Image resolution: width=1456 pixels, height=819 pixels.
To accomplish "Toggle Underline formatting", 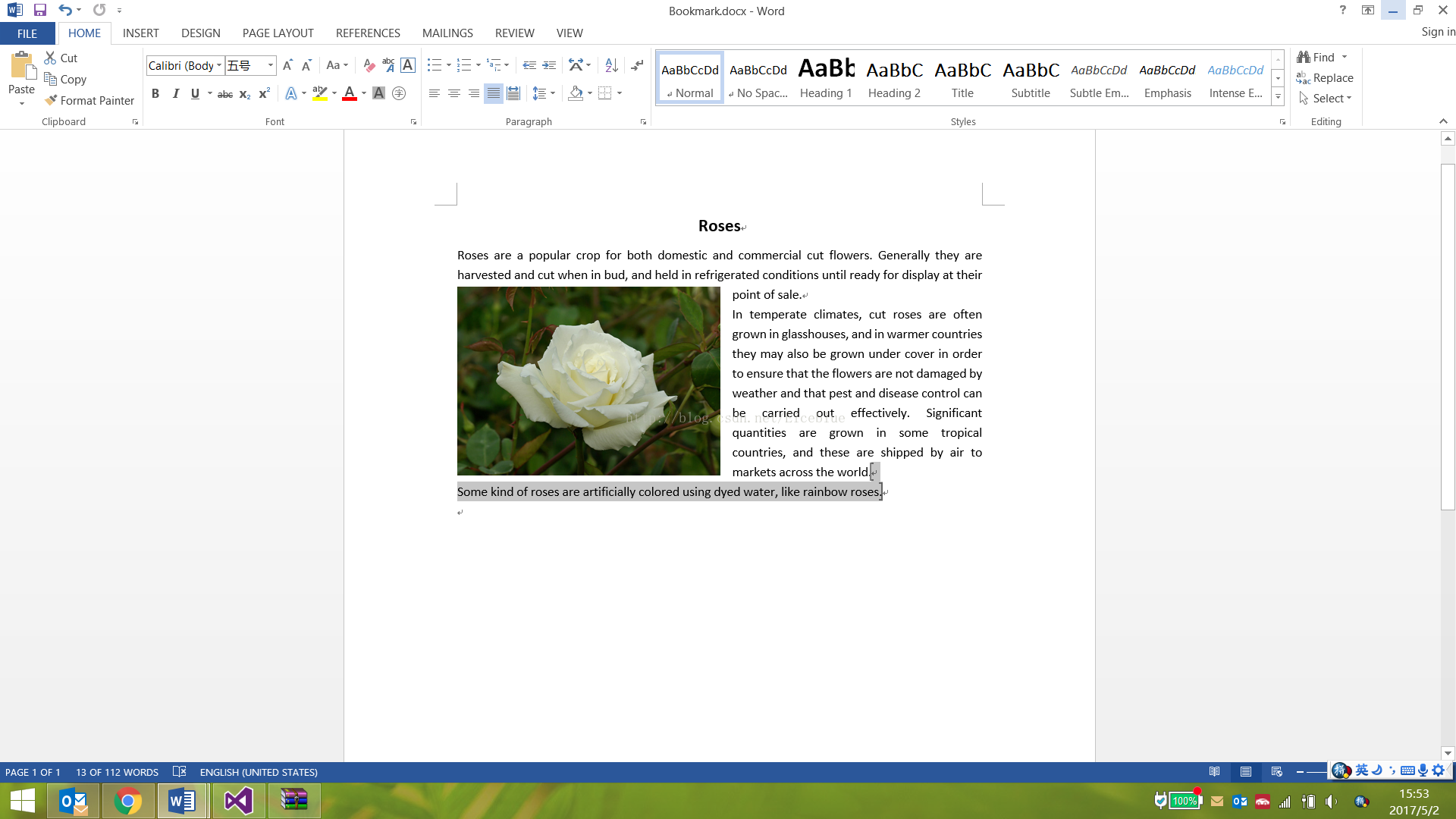I will coord(195,93).
